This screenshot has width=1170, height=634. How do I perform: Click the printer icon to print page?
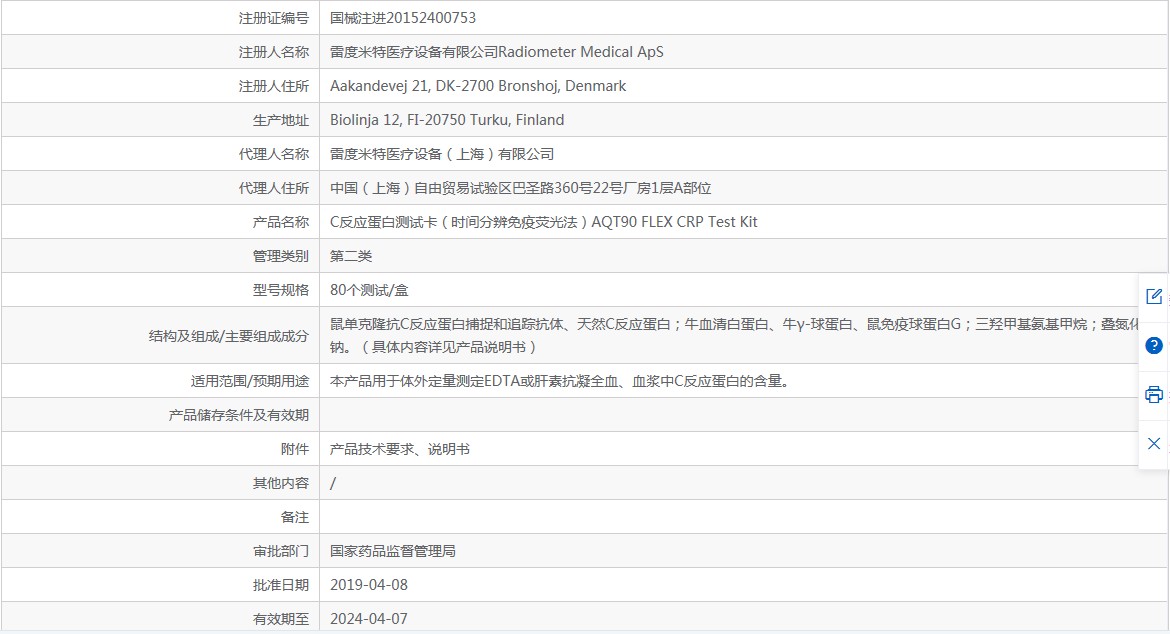tap(1154, 395)
